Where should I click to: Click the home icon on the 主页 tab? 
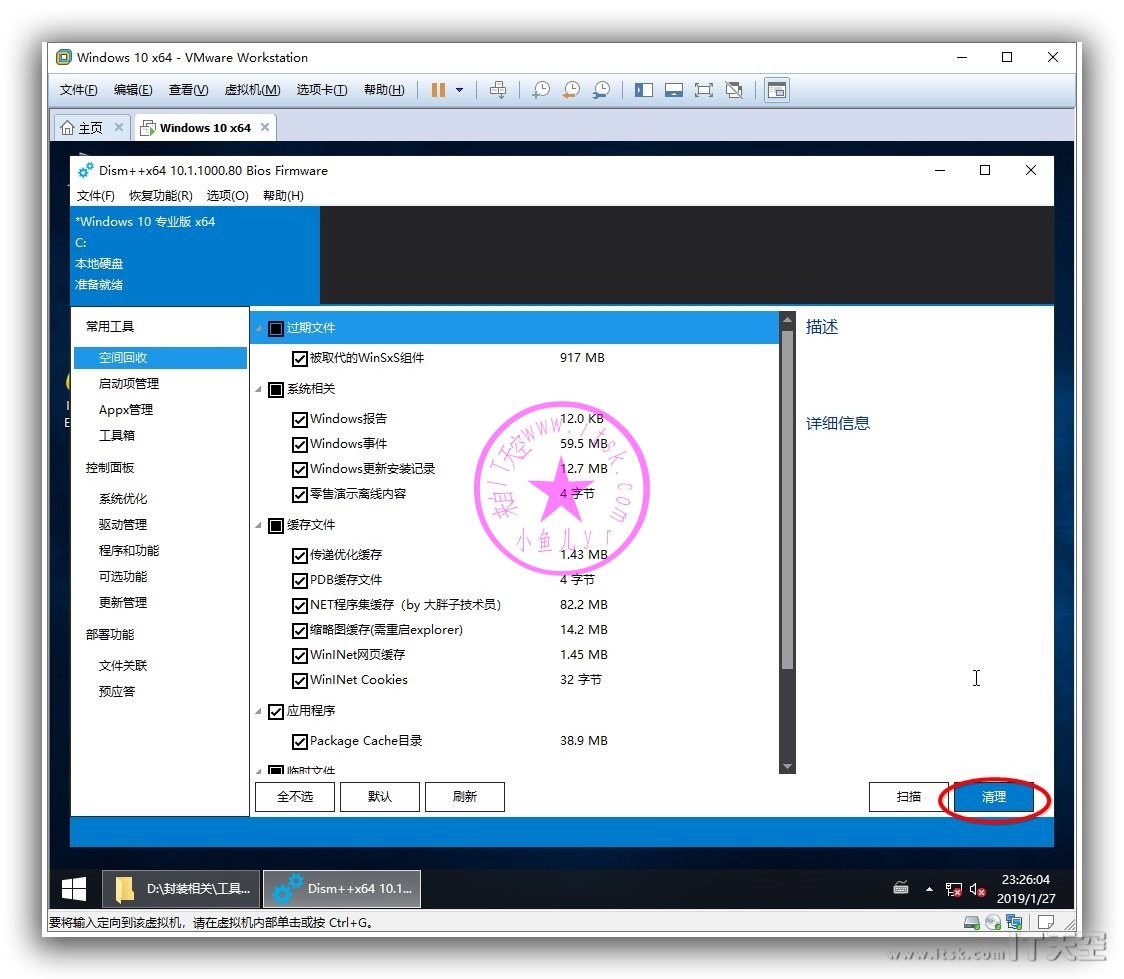coord(67,128)
